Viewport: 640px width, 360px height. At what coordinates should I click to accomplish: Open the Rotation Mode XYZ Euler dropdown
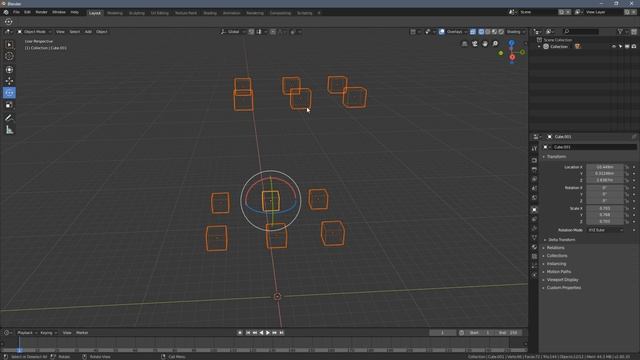[x=605, y=230]
